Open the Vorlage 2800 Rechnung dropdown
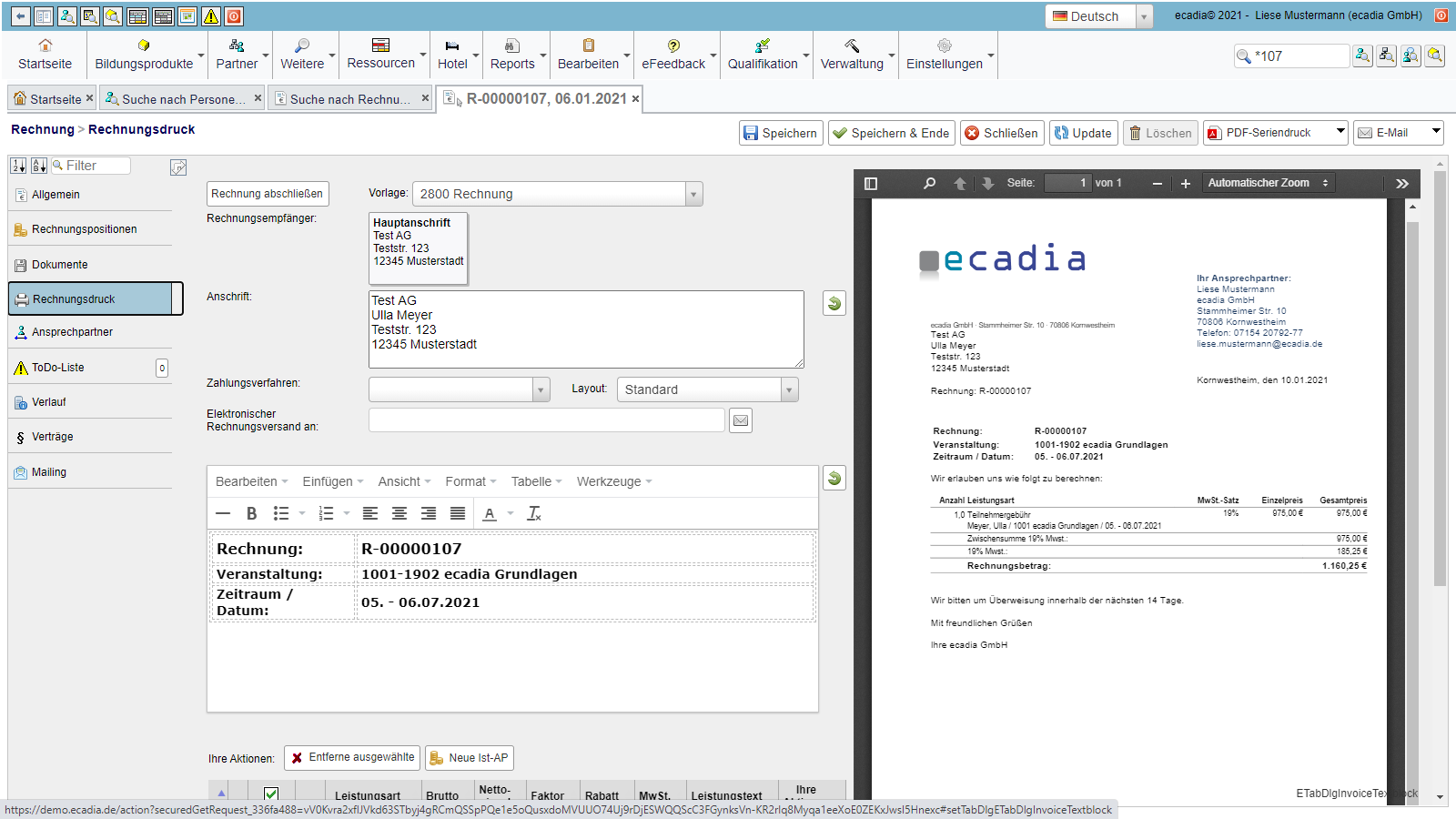The image size is (1456, 819). click(693, 194)
